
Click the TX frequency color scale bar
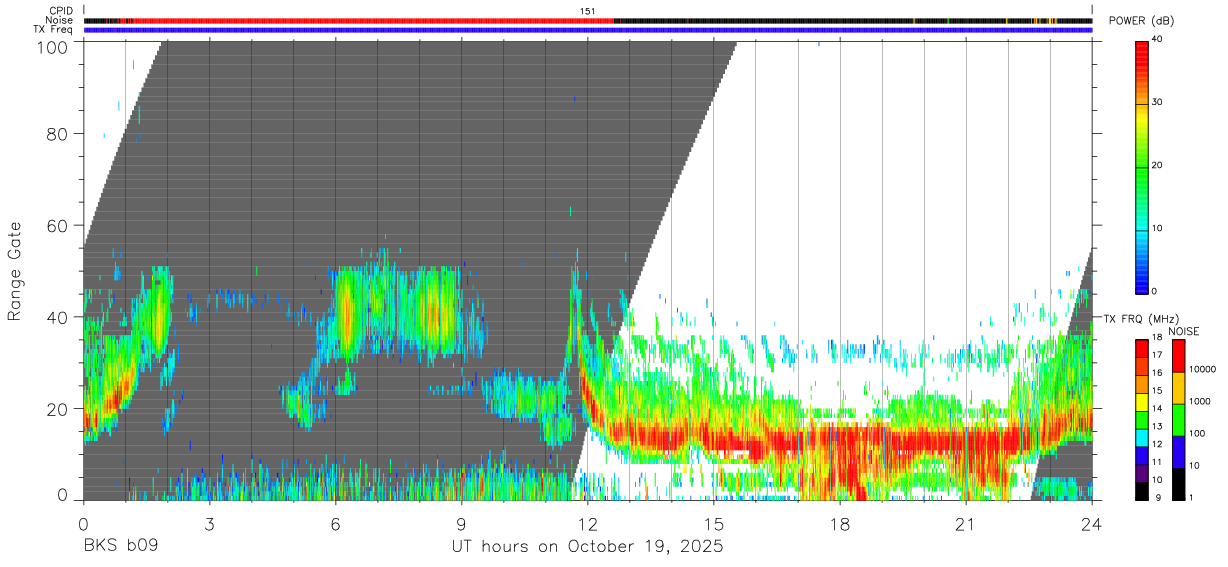[x=1142, y=418]
